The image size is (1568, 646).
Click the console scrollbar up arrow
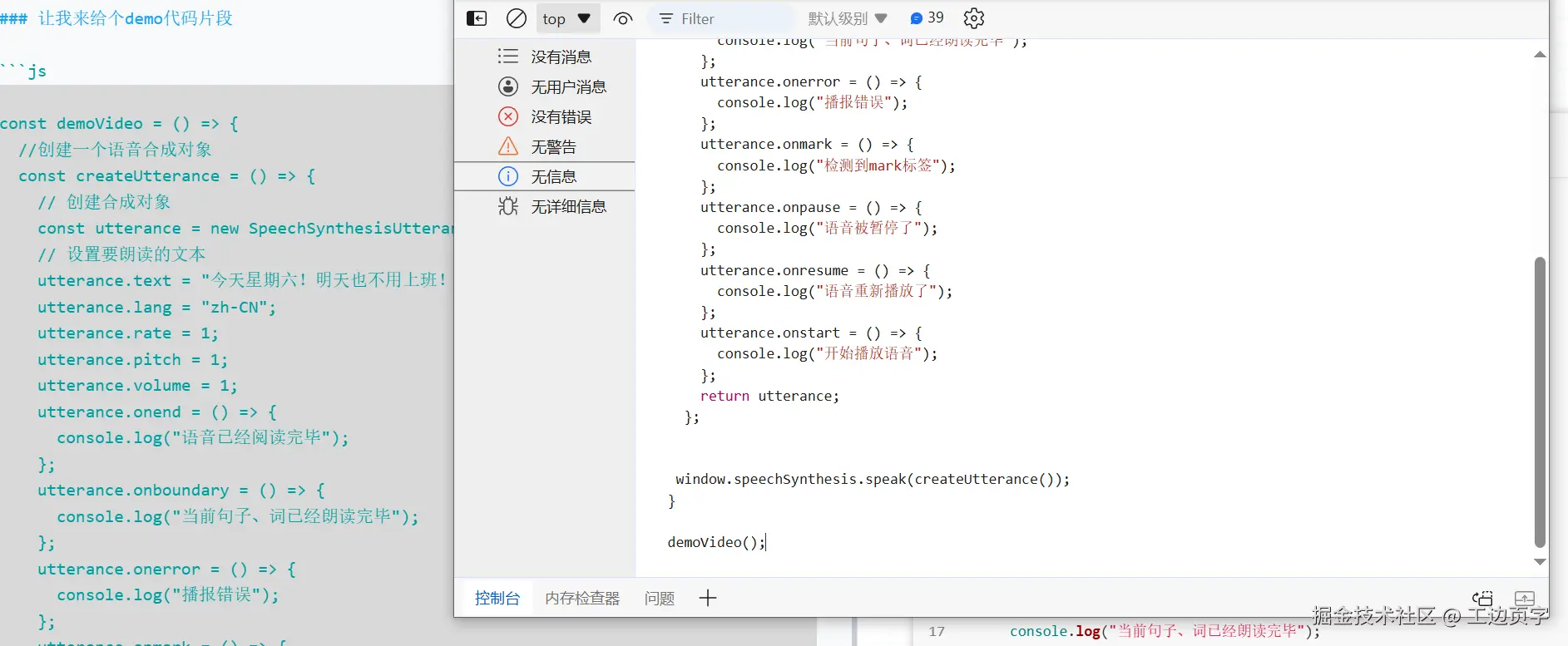[x=1540, y=55]
